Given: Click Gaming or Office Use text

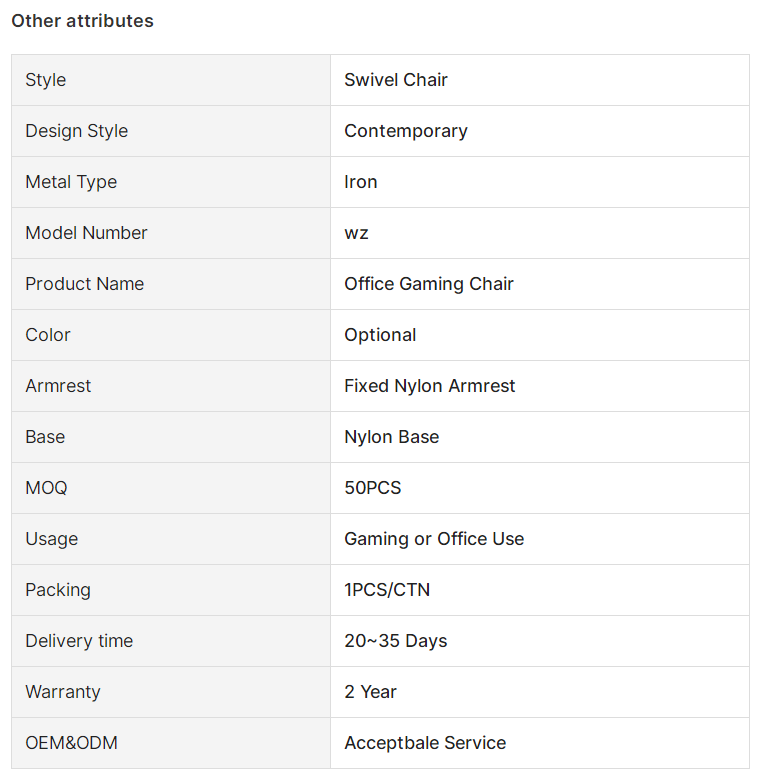Looking at the screenshot, I should point(434,539).
